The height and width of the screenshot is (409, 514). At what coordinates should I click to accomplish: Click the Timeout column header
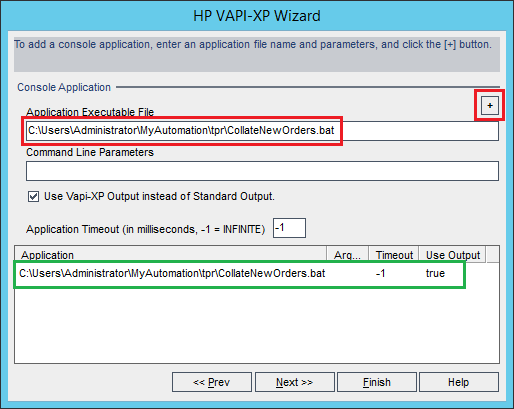(x=394, y=255)
